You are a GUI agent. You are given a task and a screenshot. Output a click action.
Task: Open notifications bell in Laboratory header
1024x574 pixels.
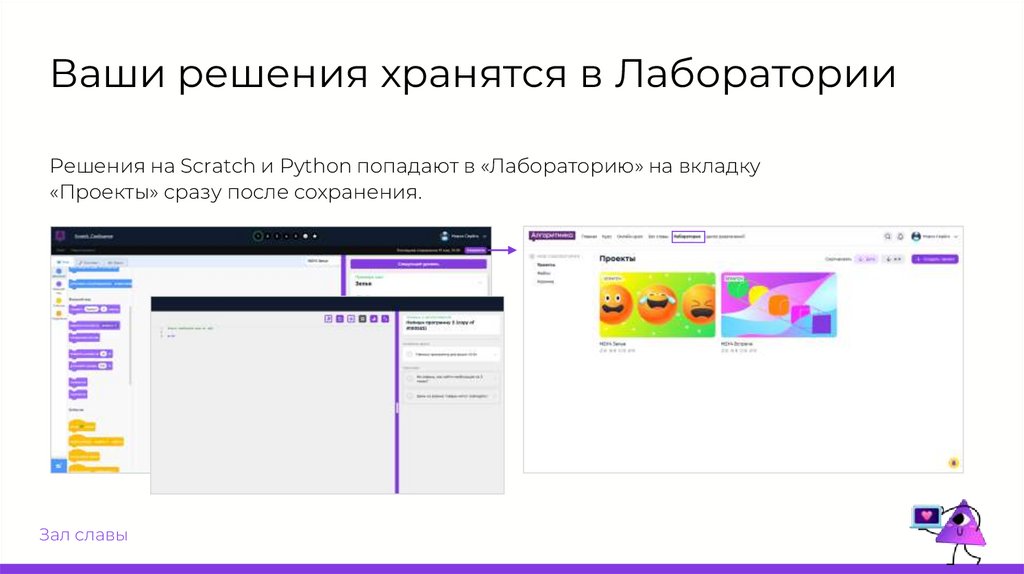[900, 236]
